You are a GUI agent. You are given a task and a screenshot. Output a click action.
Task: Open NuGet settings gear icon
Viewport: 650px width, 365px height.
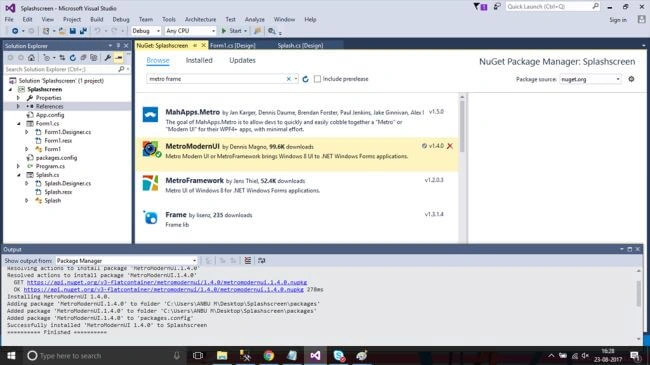(631, 79)
